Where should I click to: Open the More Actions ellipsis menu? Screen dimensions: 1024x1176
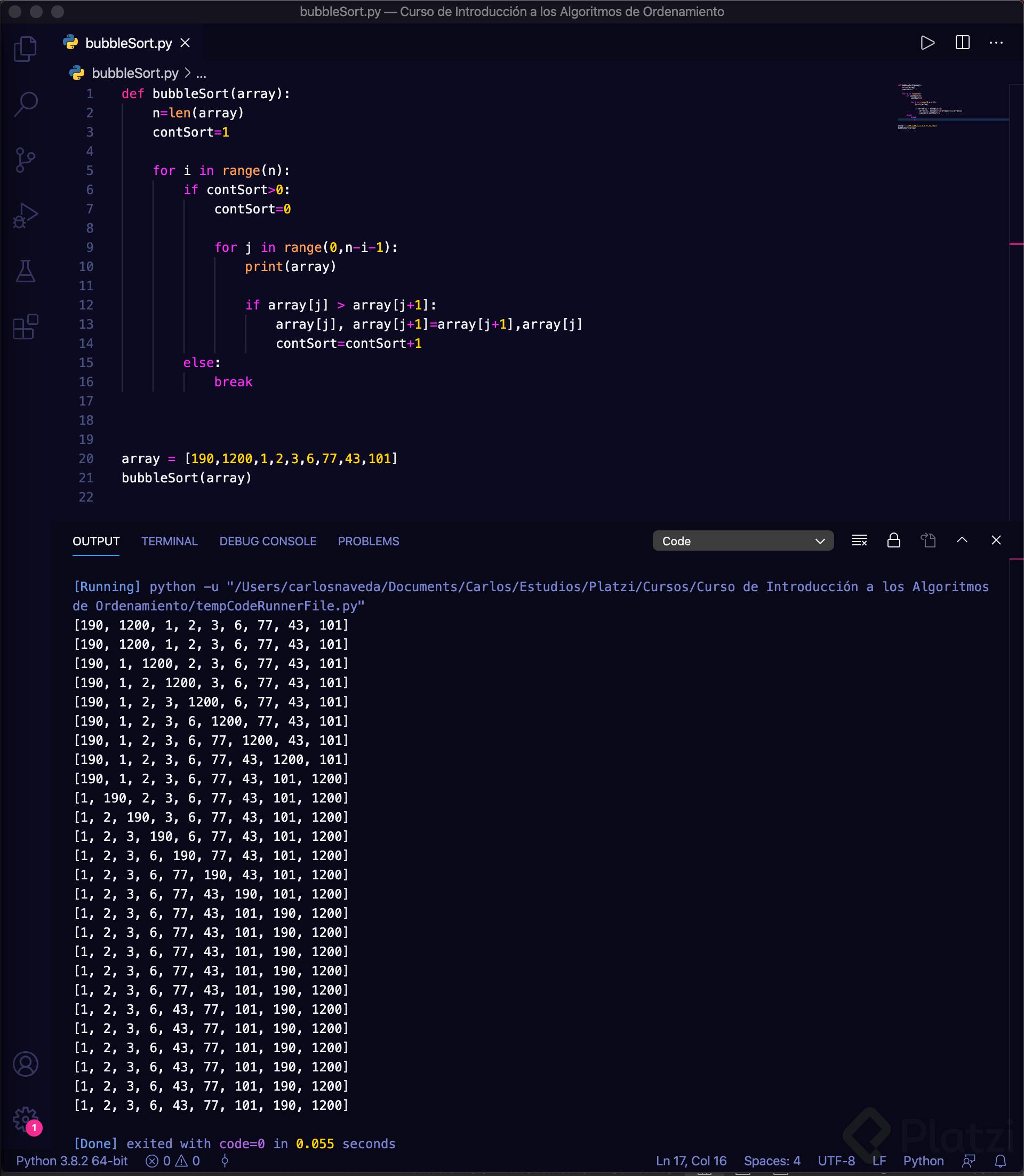coord(996,43)
